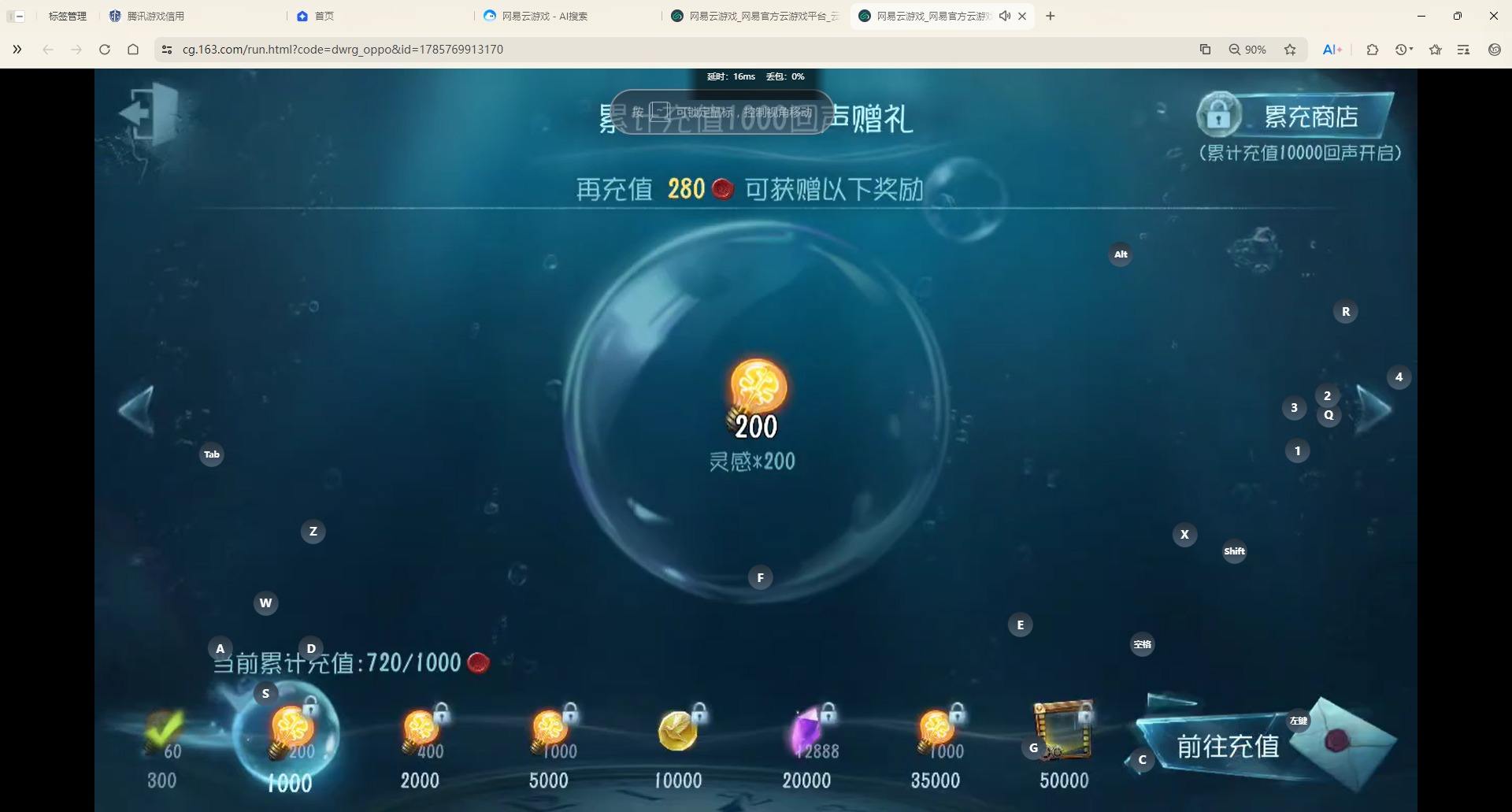Switch to the inactive 网易云游戏_网易官方云游戏平台 tab
This screenshot has width=1512, height=812.
[756, 16]
